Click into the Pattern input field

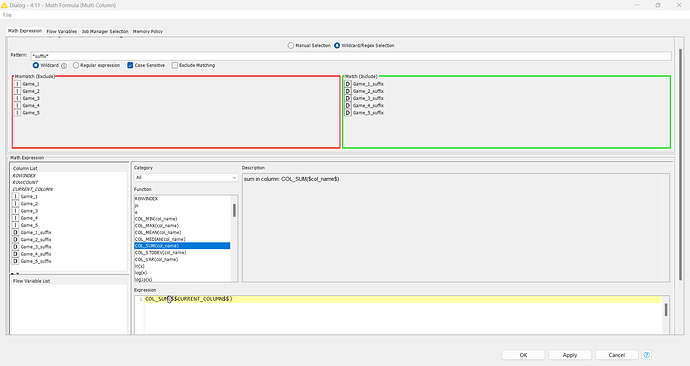351,56
